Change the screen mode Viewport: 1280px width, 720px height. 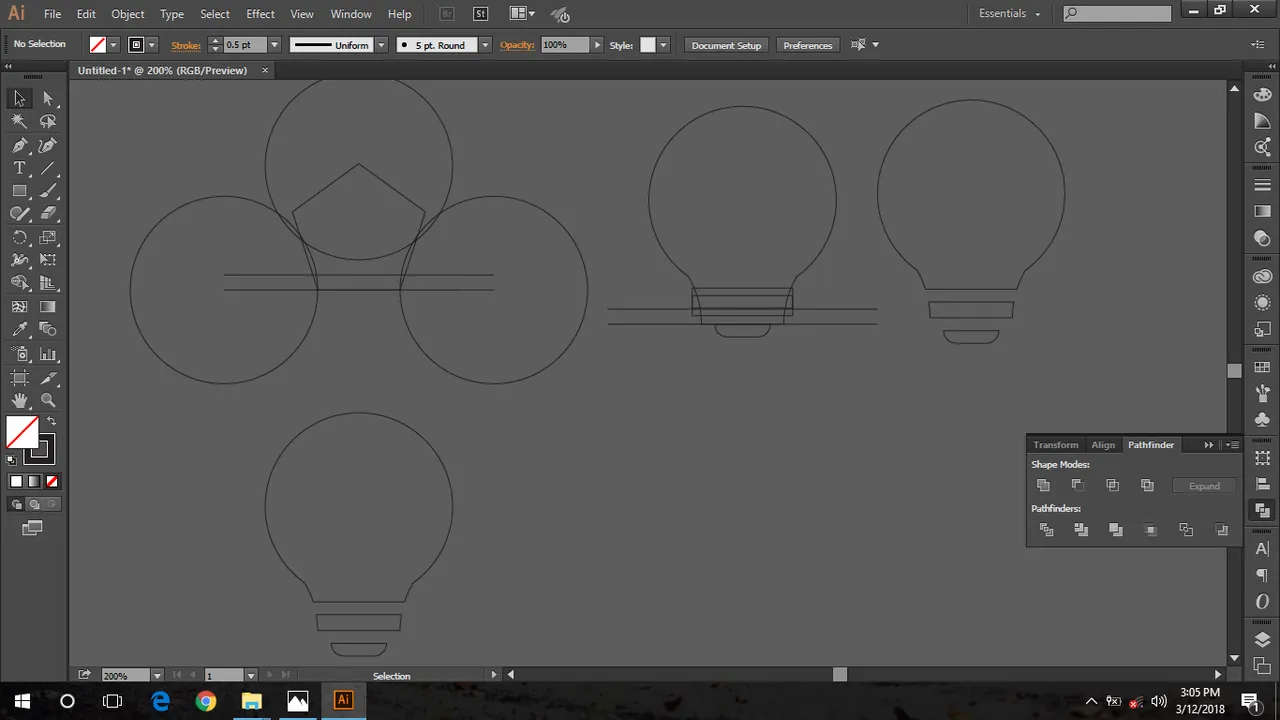(x=32, y=528)
